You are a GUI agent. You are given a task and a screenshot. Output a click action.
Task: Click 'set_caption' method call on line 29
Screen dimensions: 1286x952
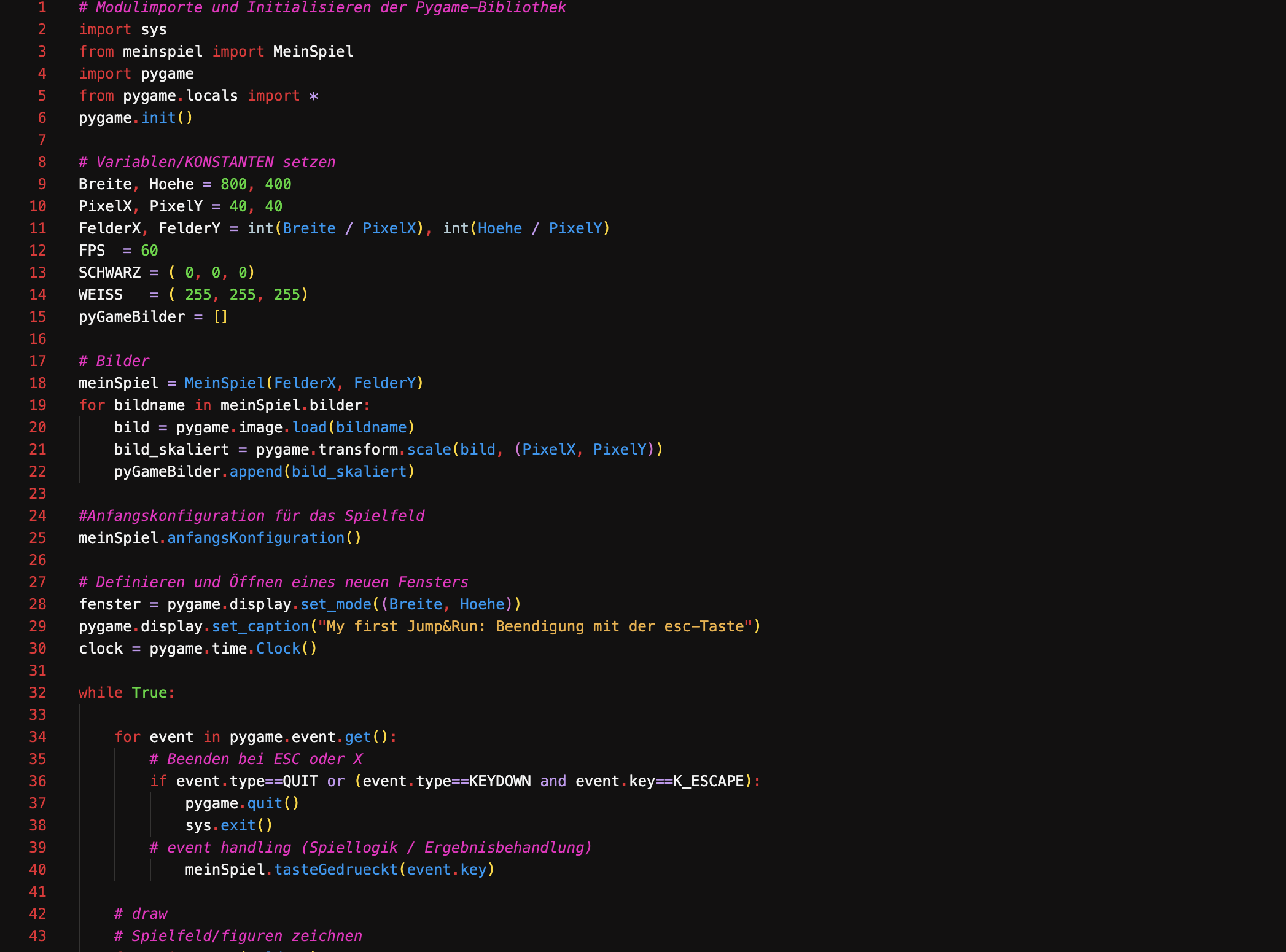pos(260,626)
